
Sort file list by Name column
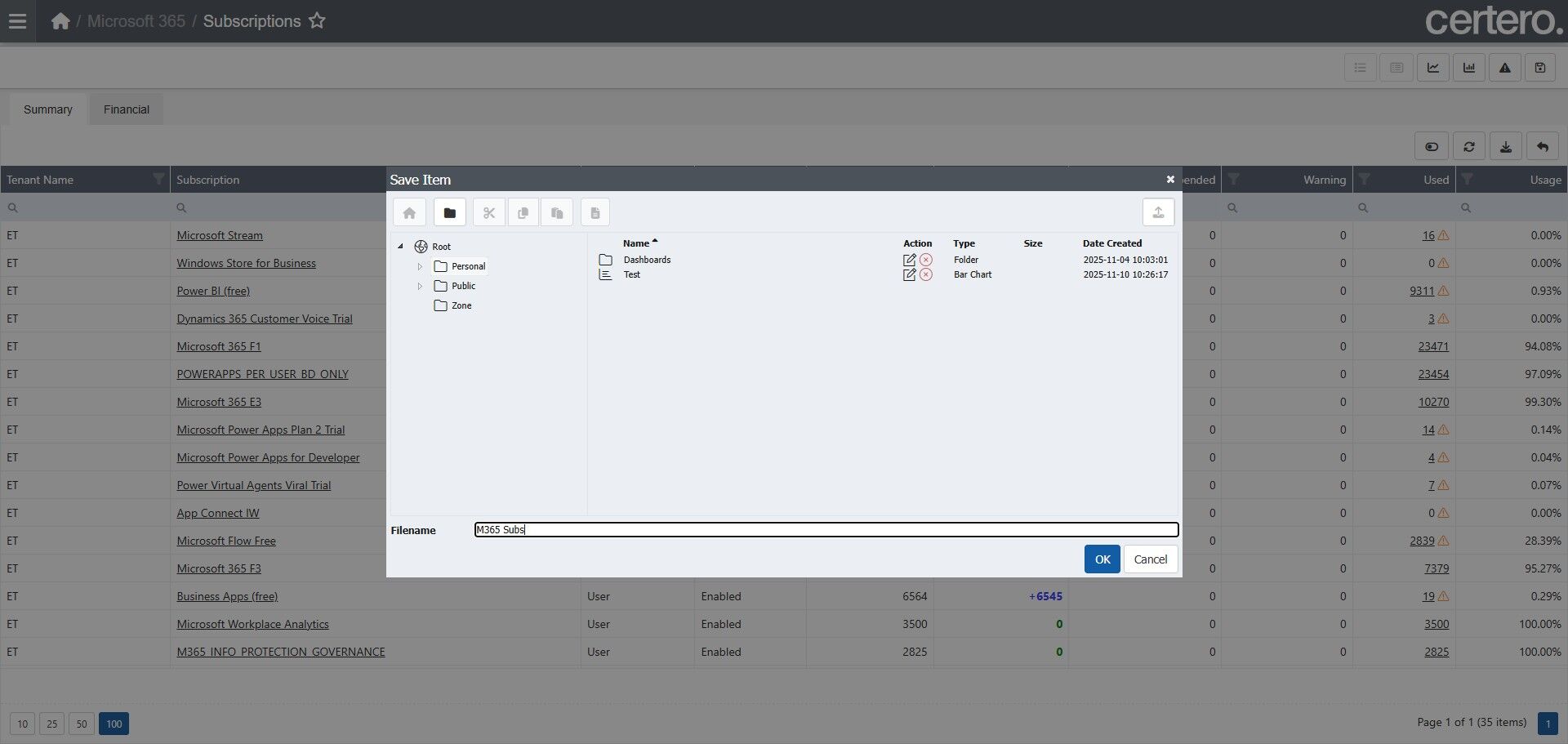(x=639, y=243)
